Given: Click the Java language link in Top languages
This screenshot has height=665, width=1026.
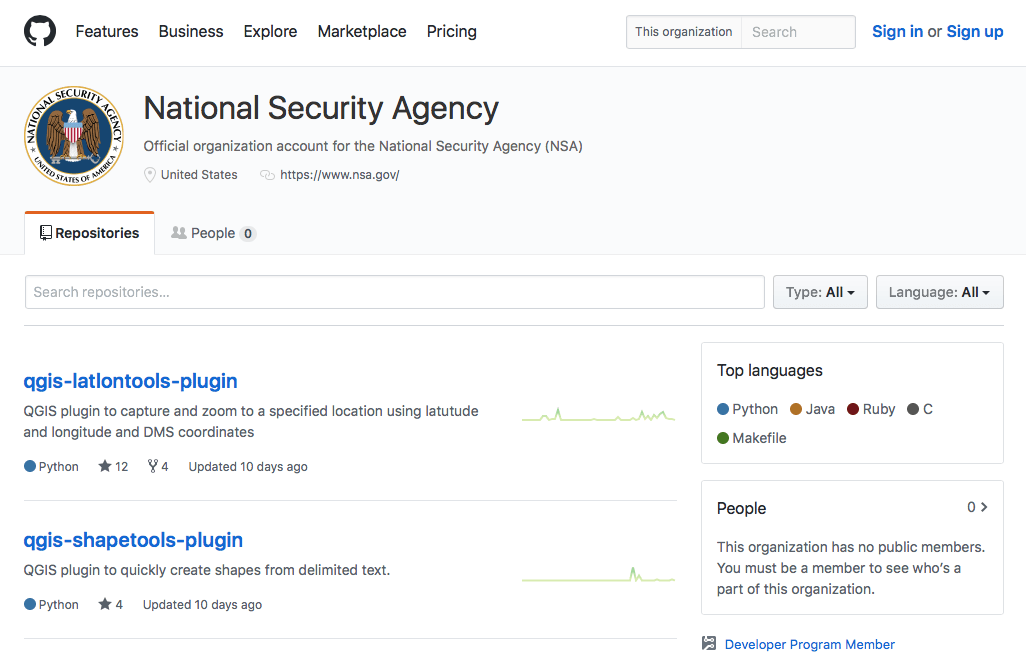Looking at the screenshot, I should click(820, 409).
